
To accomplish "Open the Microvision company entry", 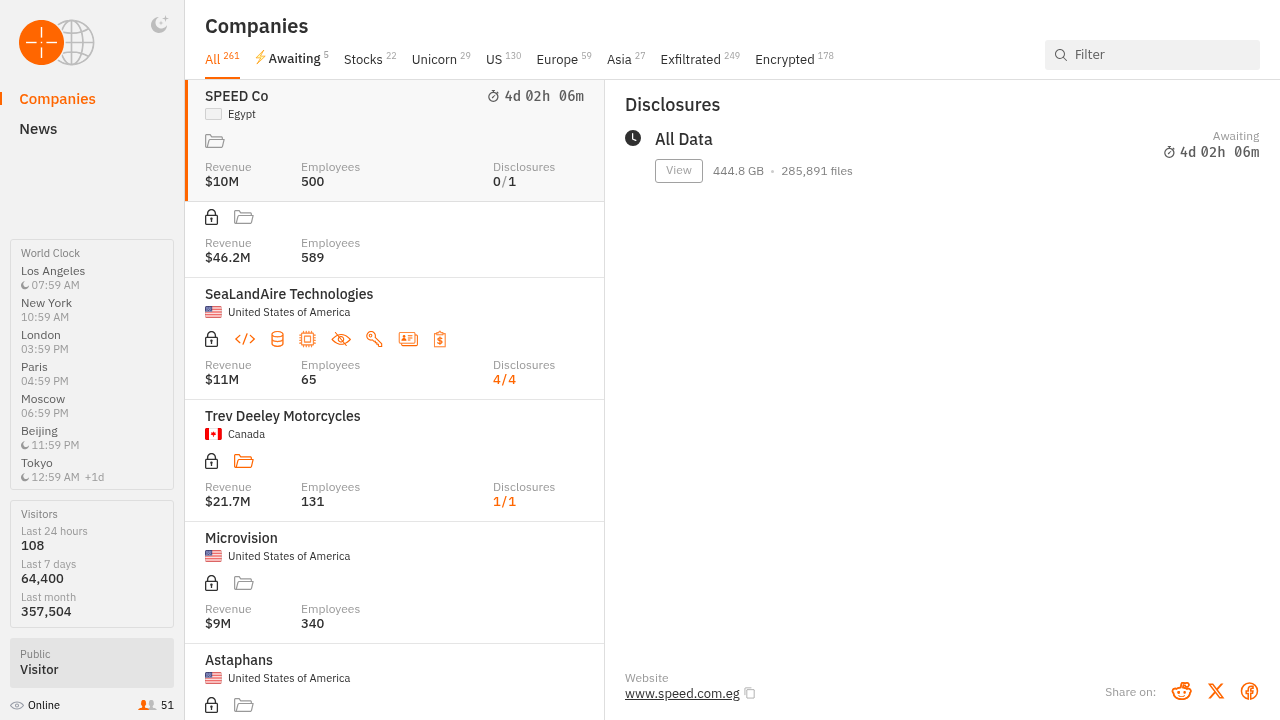I will (395, 583).
